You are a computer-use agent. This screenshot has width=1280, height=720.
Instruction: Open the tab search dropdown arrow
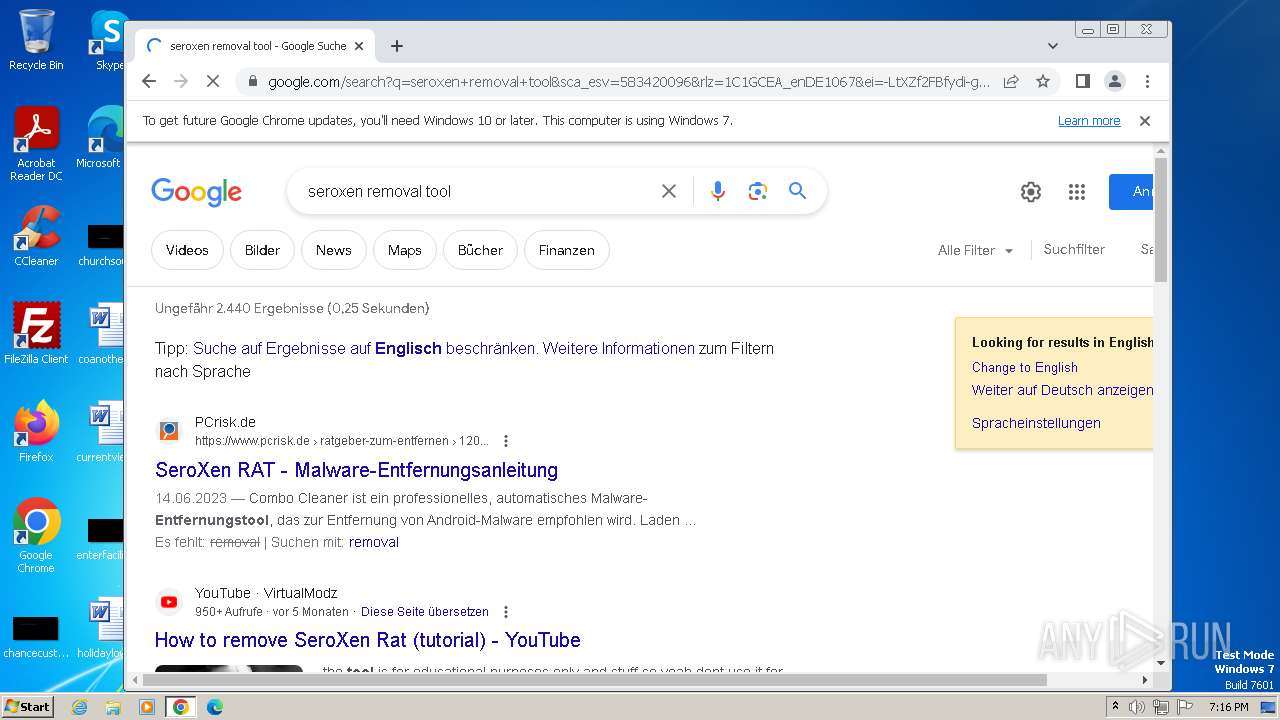[1052, 46]
